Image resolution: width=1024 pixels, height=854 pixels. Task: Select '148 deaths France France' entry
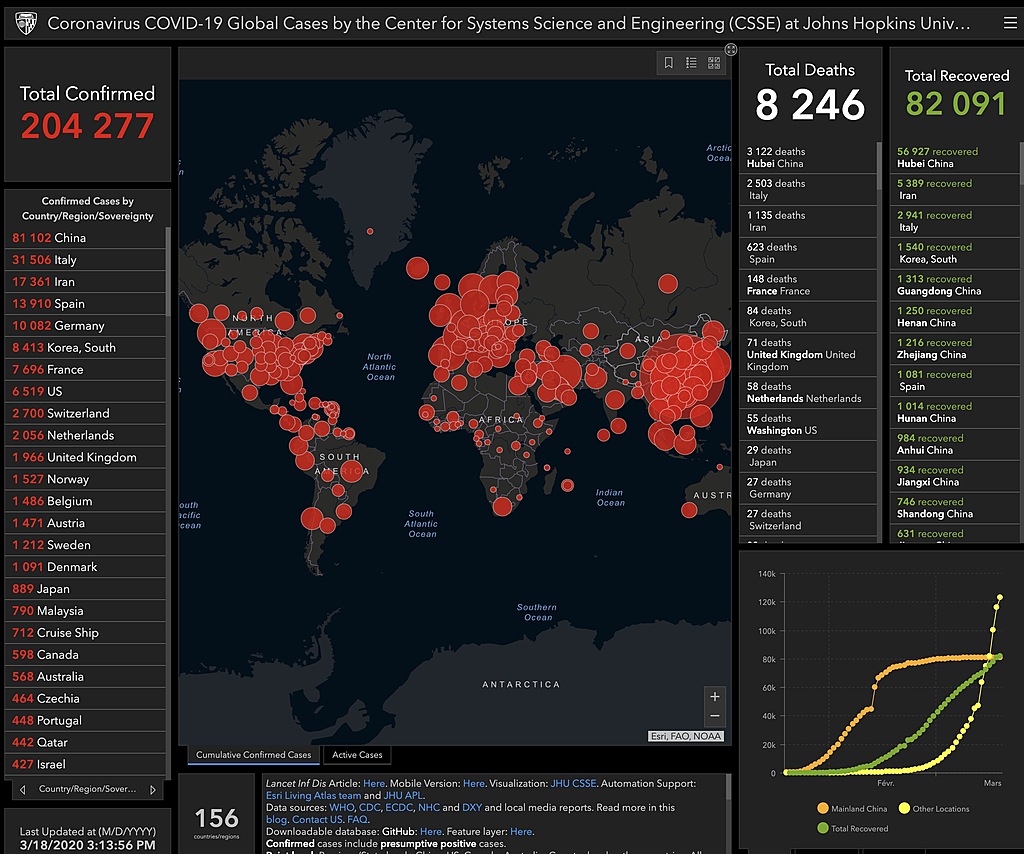pos(808,285)
